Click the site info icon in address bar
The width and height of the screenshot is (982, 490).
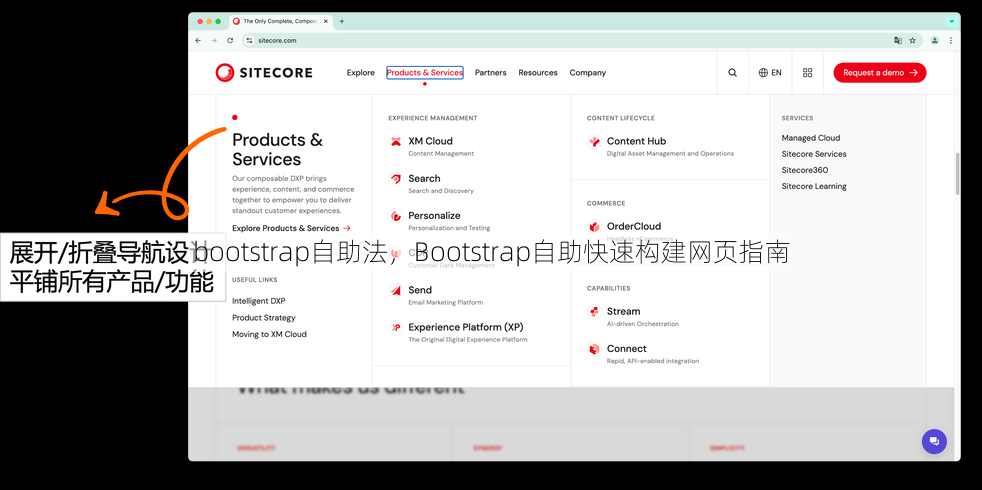coord(249,40)
